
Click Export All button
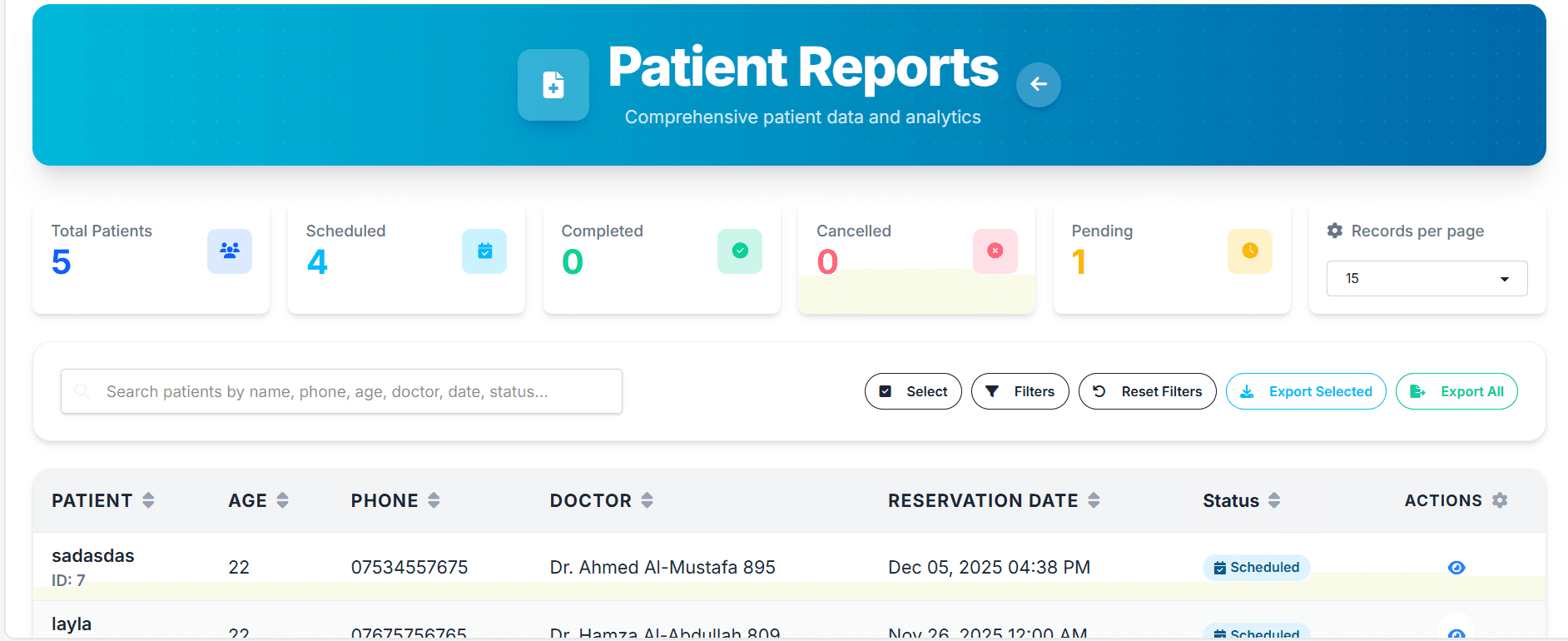(x=1456, y=391)
